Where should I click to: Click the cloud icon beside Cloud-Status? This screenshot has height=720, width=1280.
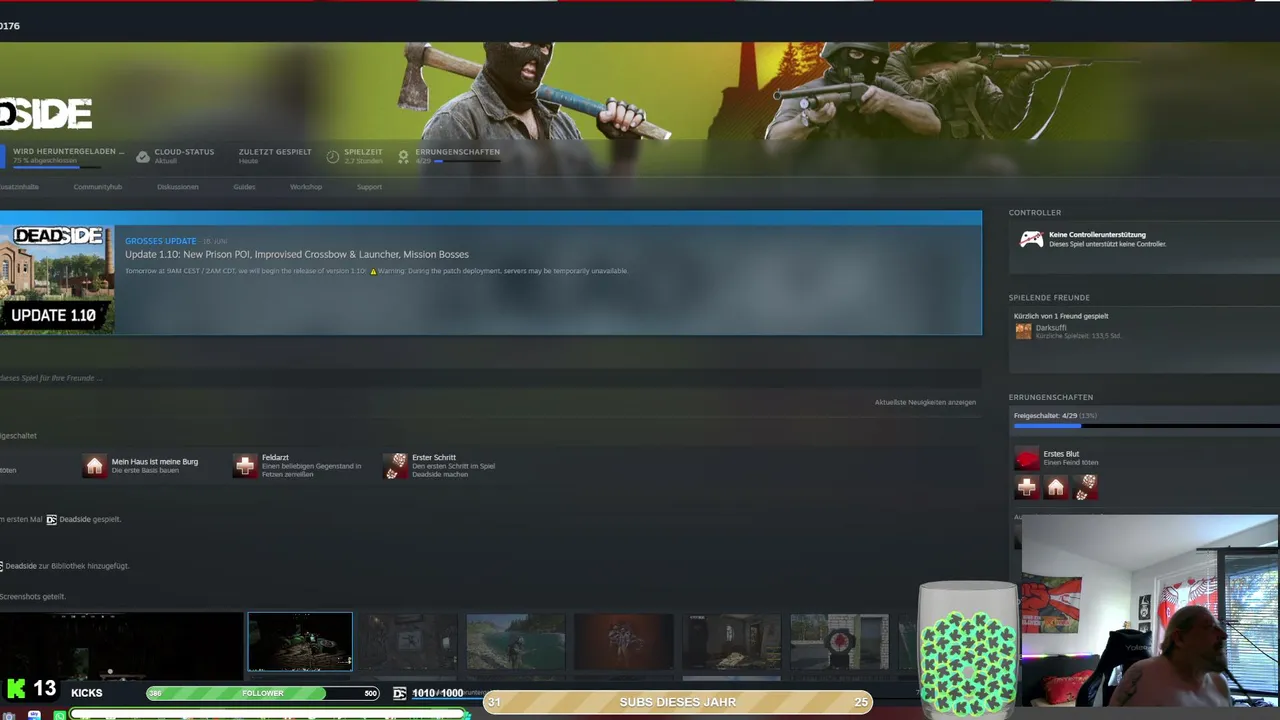click(143, 156)
